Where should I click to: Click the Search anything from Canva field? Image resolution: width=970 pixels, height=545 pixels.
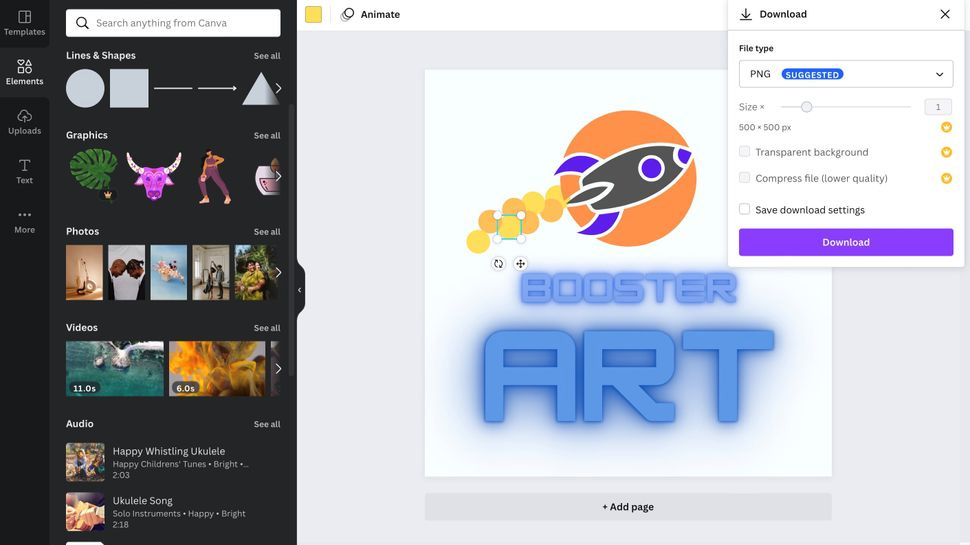point(173,23)
